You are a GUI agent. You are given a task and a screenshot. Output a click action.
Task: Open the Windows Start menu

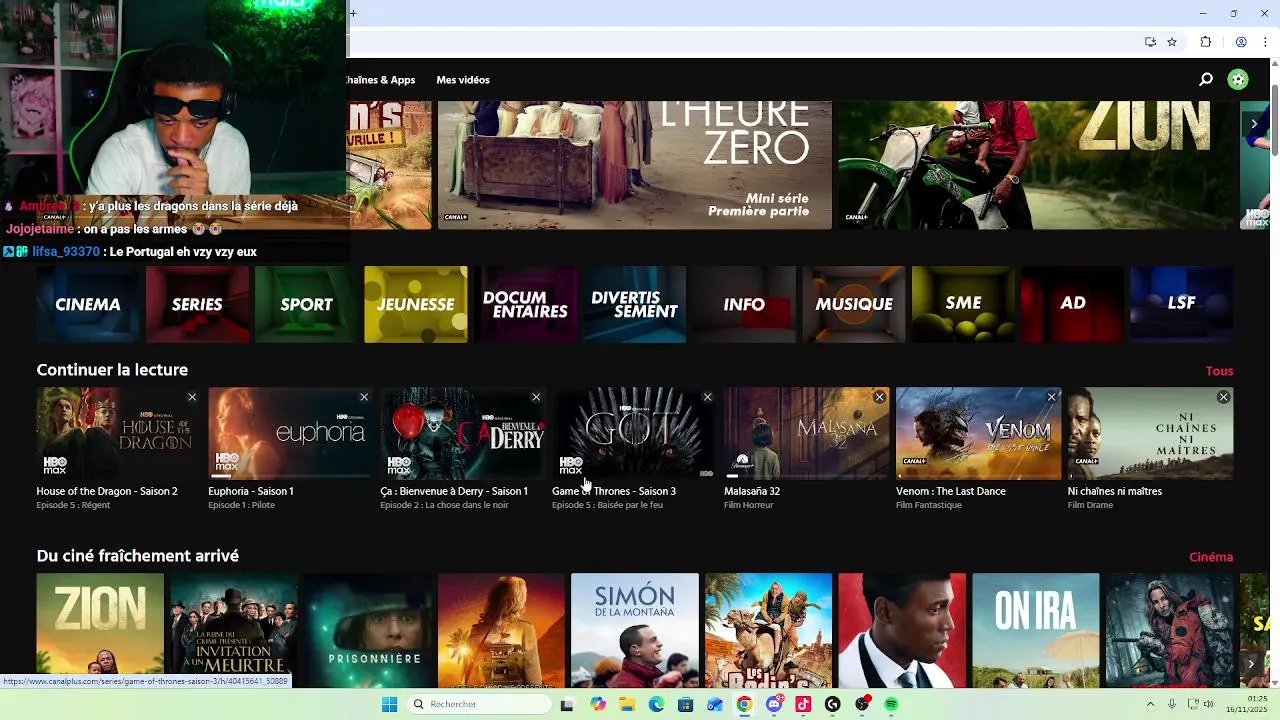tap(389, 704)
